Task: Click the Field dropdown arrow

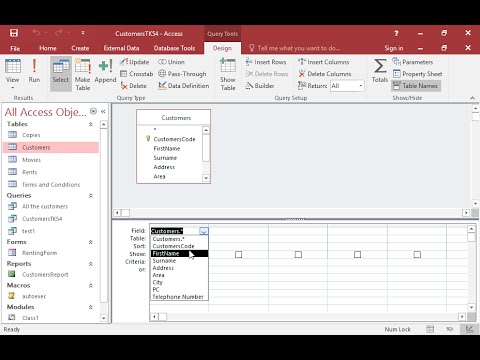Action: tap(204, 231)
